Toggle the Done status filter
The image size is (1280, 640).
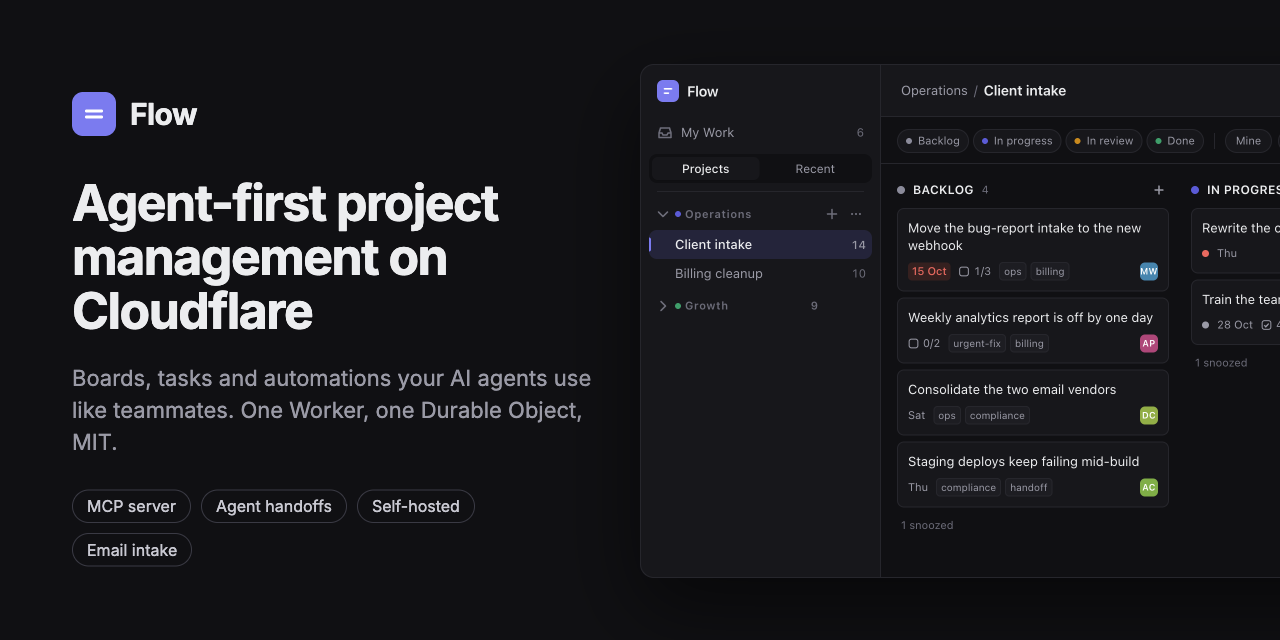coord(1175,141)
